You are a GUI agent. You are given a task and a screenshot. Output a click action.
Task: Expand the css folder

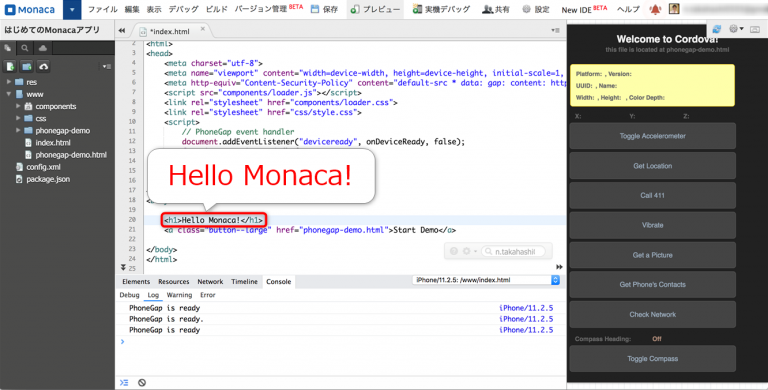coord(18,118)
